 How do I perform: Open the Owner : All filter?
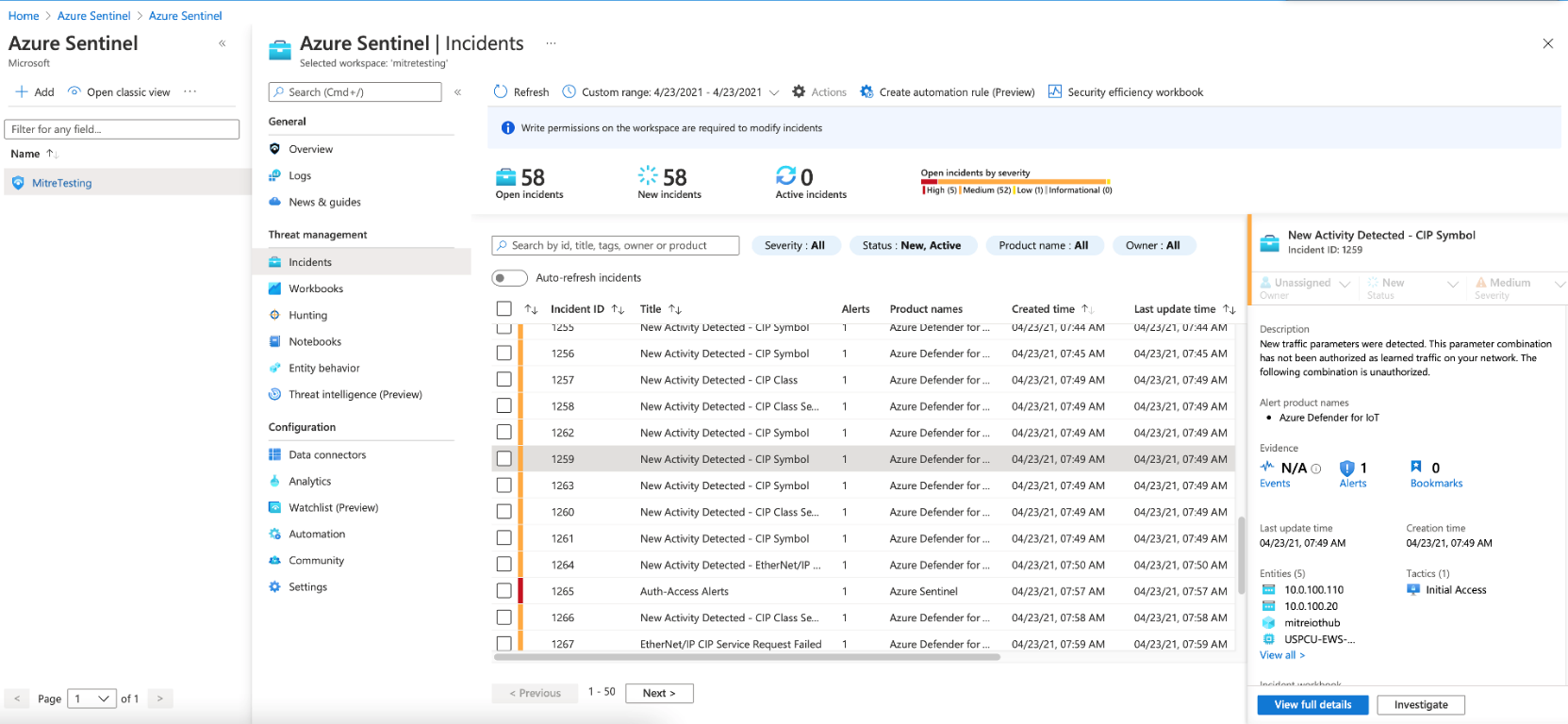click(1153, 245)
